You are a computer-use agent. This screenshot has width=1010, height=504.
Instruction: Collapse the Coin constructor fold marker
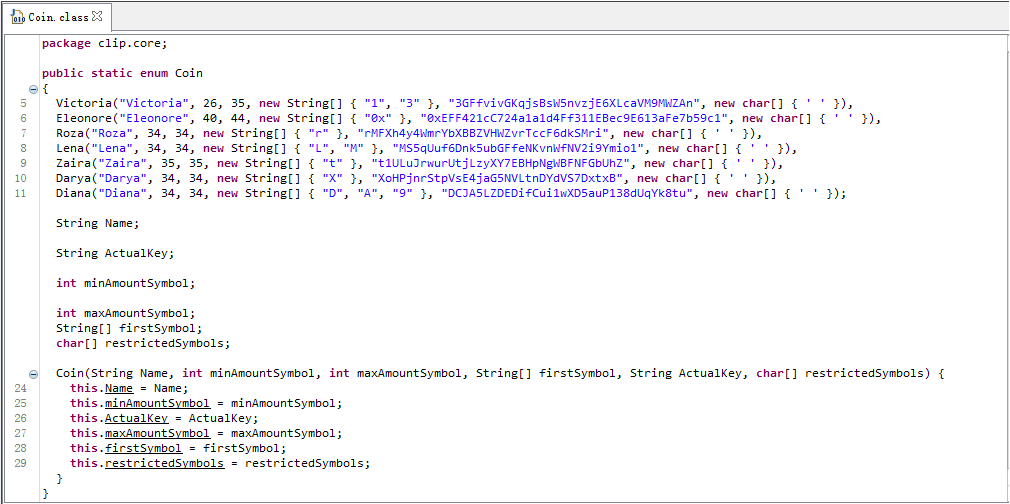[33, 374]
